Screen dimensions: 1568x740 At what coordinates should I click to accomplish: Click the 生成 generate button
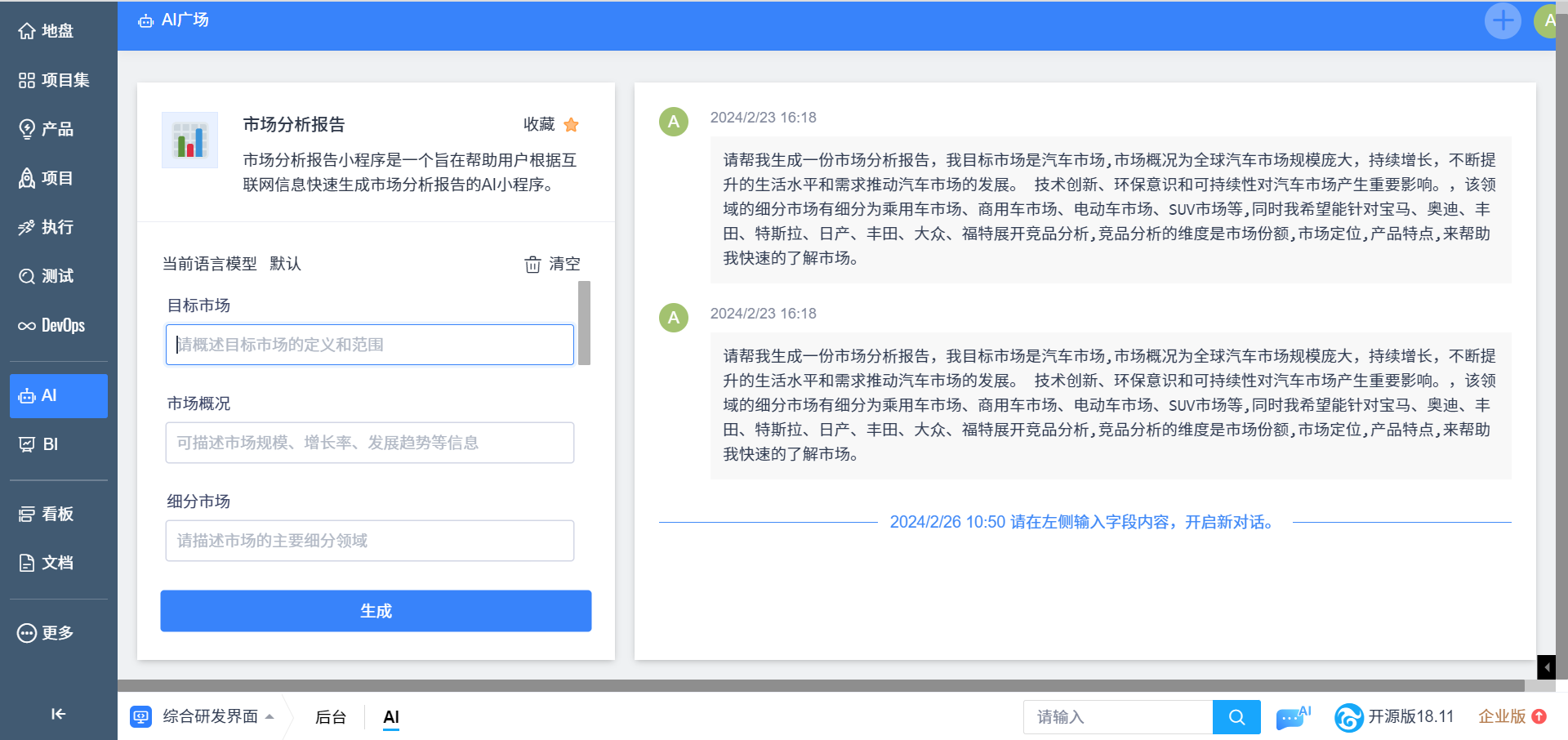376,611
